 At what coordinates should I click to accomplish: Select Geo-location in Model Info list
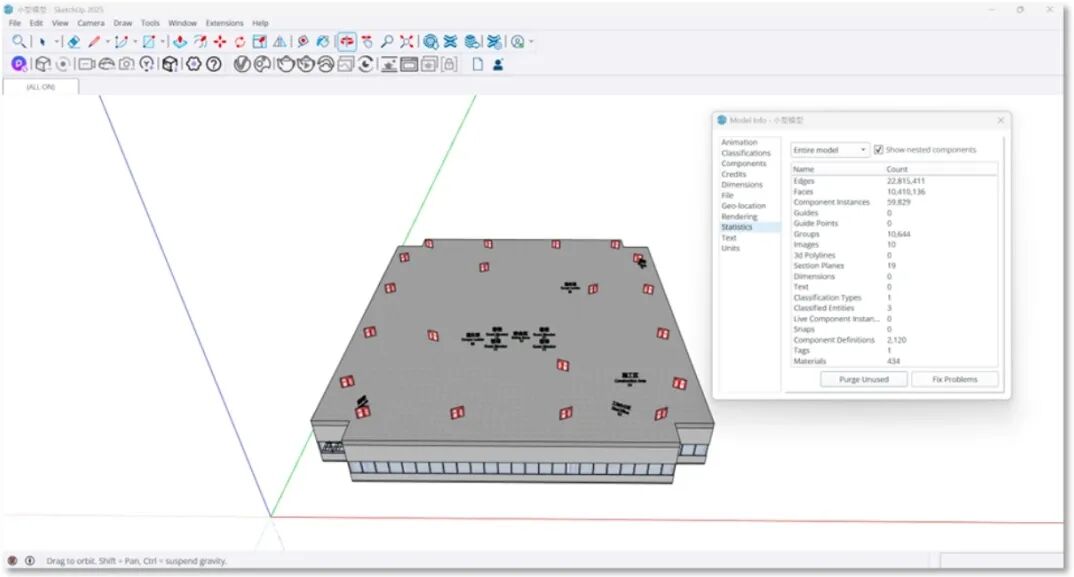click(743, 206)
